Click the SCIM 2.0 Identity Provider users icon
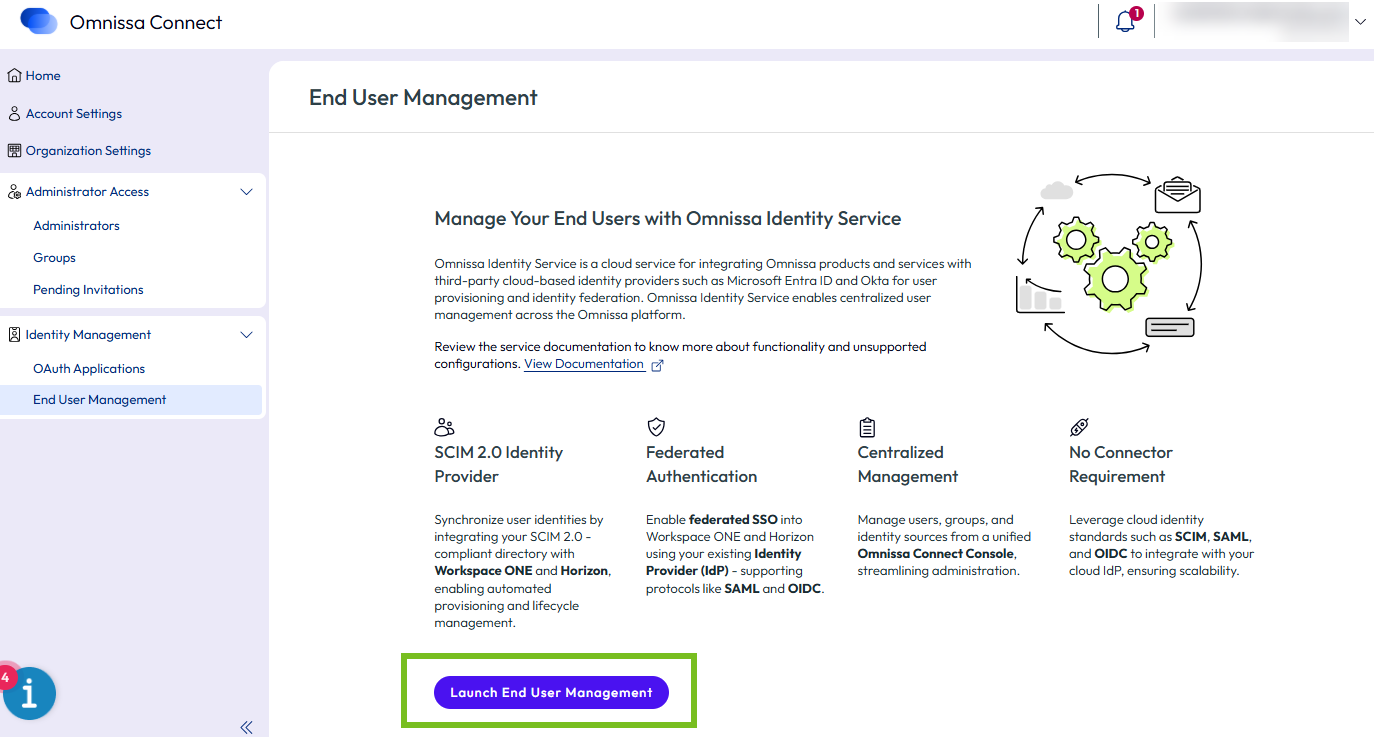The height and width of the screenshot is (737, 1374). (444, 427)
